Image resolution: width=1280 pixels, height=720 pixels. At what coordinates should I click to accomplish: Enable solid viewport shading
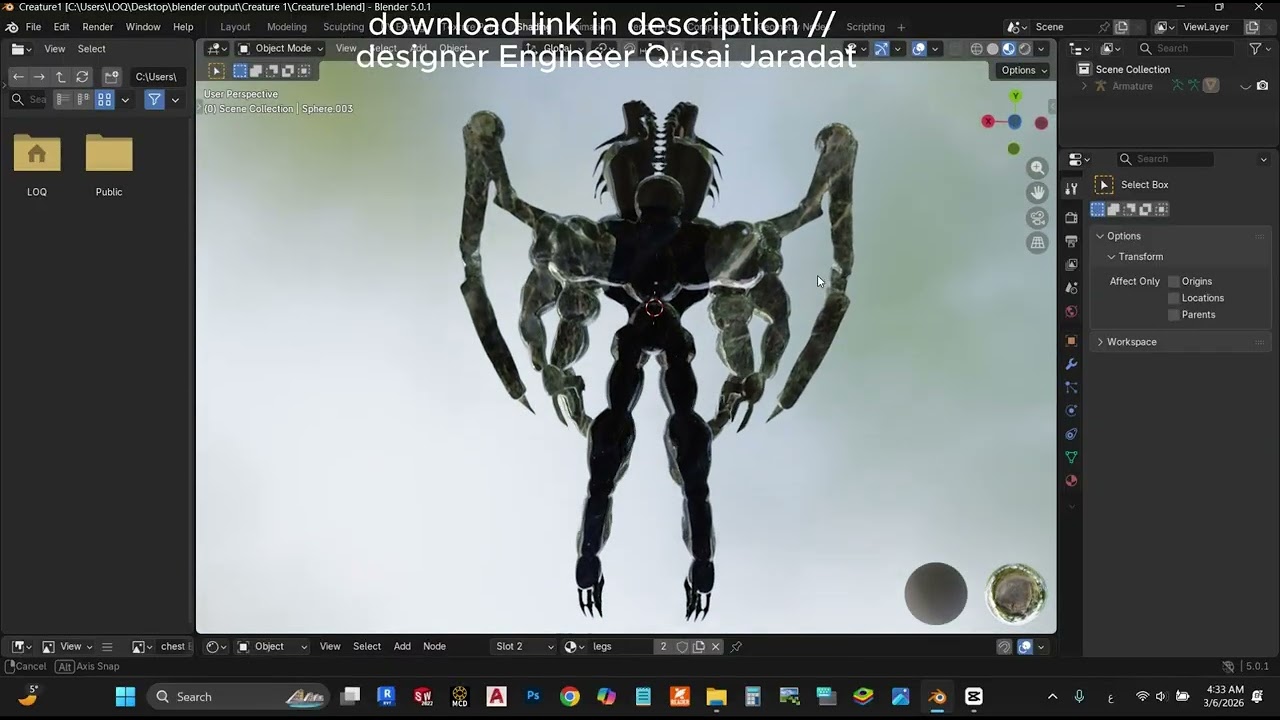click(993, 48)
